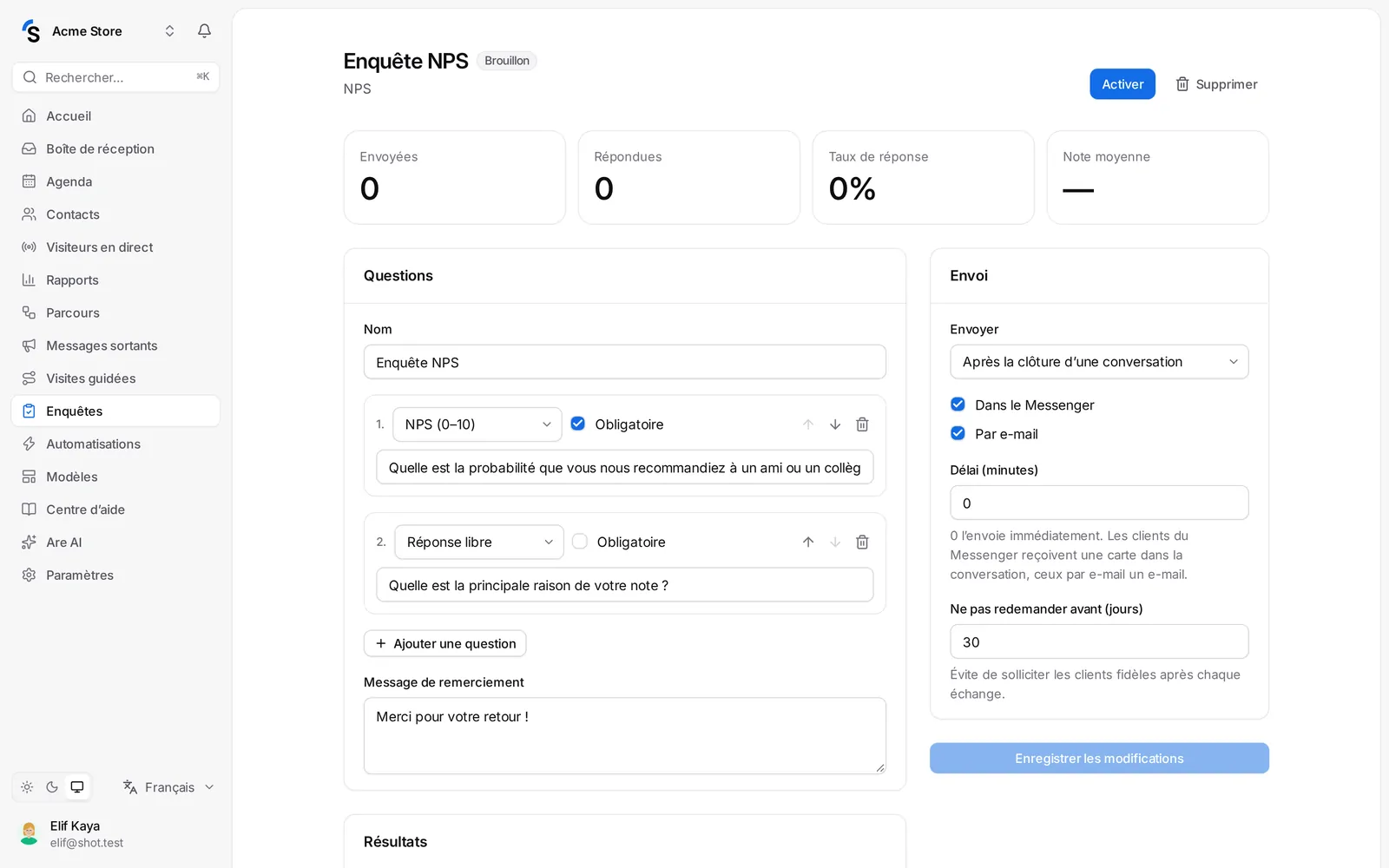Open Centre d'aide in sidebar

point(115,510)
